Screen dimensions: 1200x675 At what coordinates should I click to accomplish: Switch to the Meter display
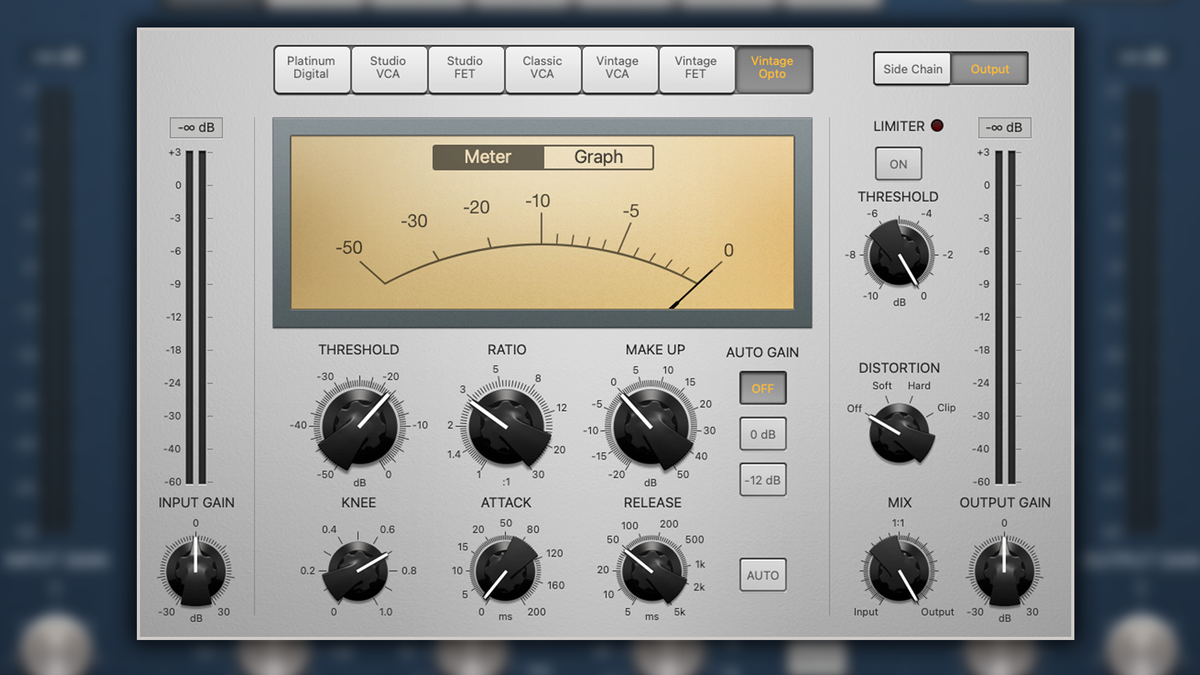[x=487, y=157]
